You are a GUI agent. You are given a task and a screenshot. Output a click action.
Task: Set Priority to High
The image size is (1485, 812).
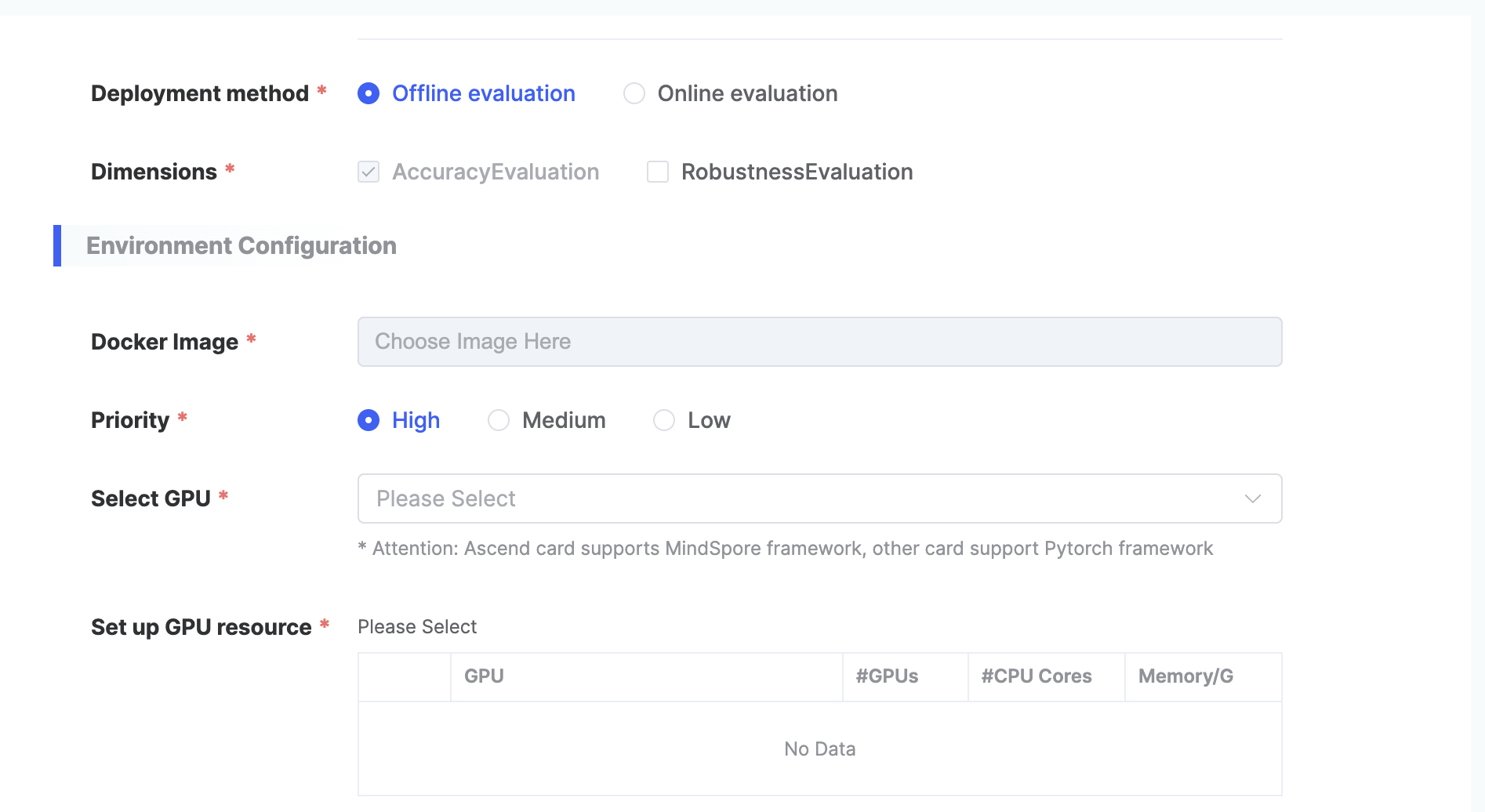click(x=369, y=421)
